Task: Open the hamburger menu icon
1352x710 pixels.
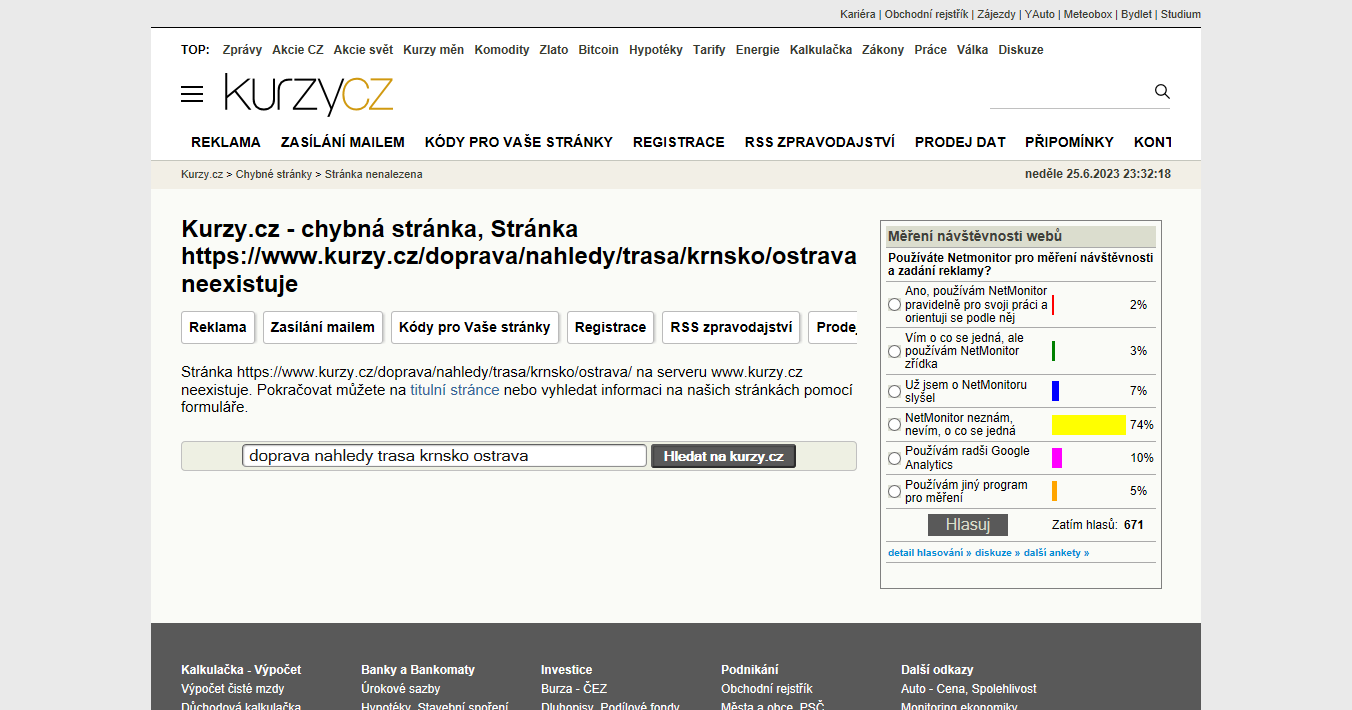Action: [x=192, y=94]
